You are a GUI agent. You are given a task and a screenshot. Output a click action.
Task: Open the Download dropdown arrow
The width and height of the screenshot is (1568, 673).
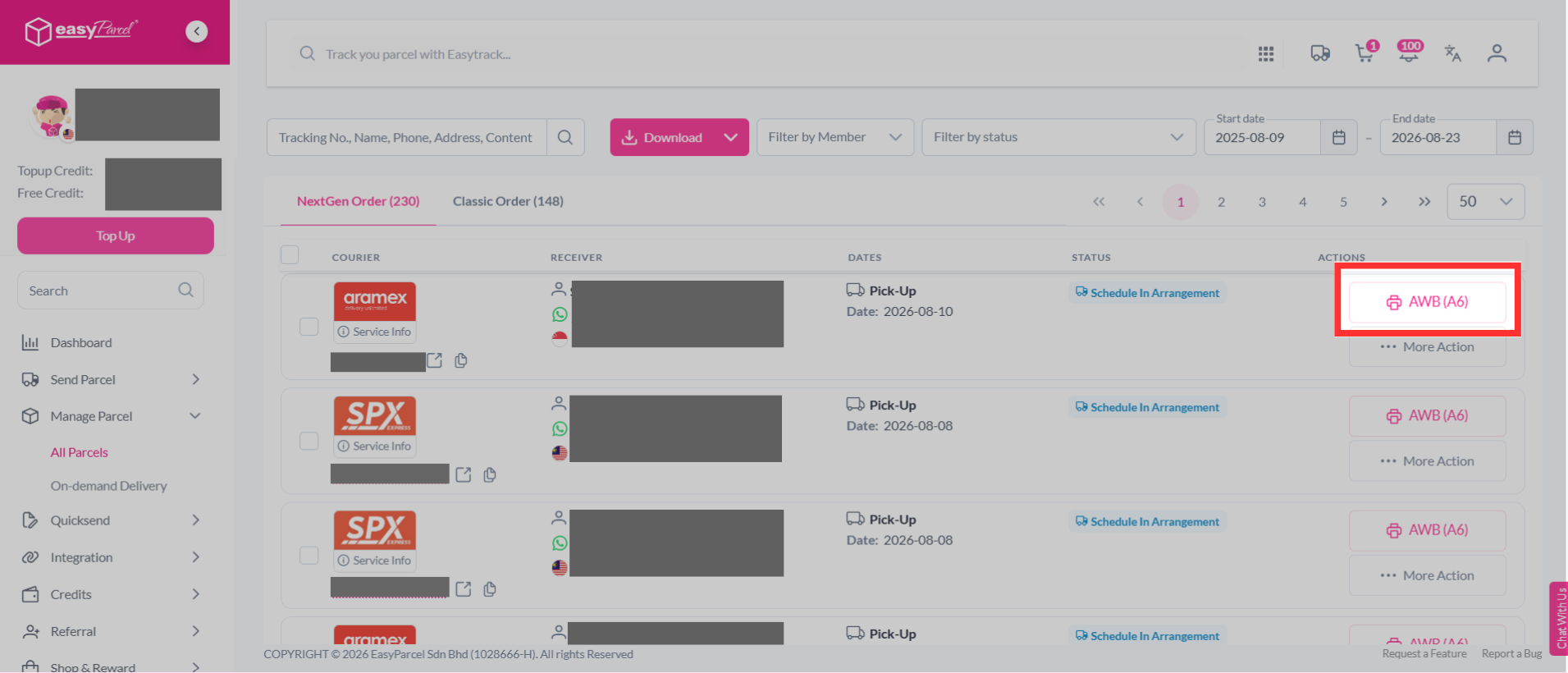click(731, 137)
